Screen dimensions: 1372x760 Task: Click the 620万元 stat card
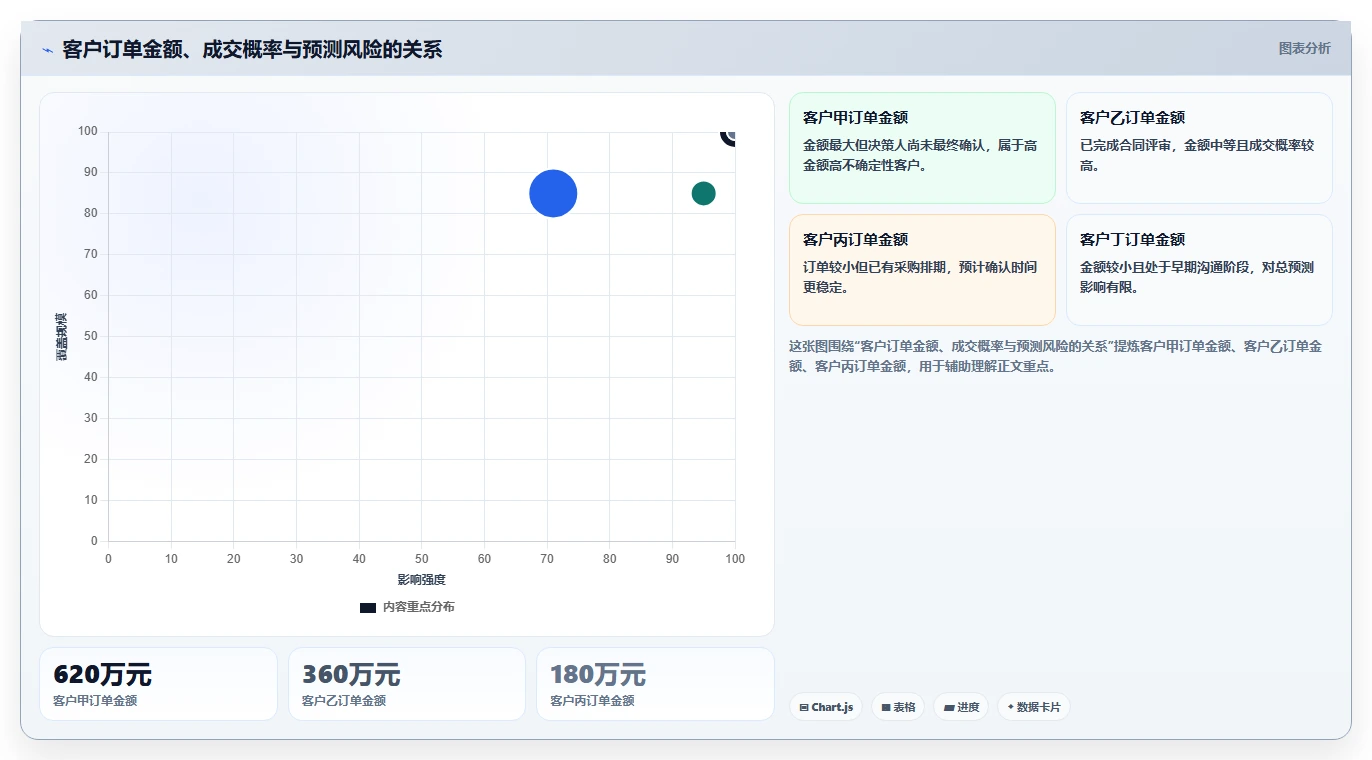pyautogui.click(x=158, y=684)
